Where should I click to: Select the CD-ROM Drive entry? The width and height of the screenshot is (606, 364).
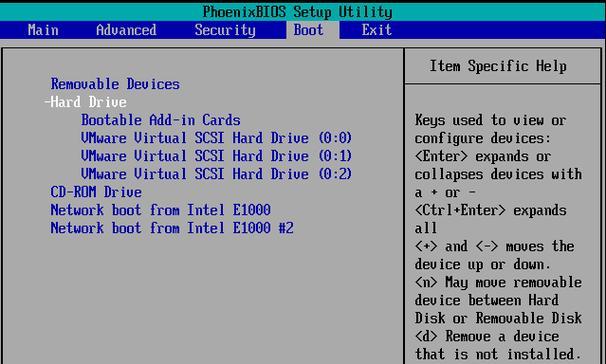[x=96, y=192]
